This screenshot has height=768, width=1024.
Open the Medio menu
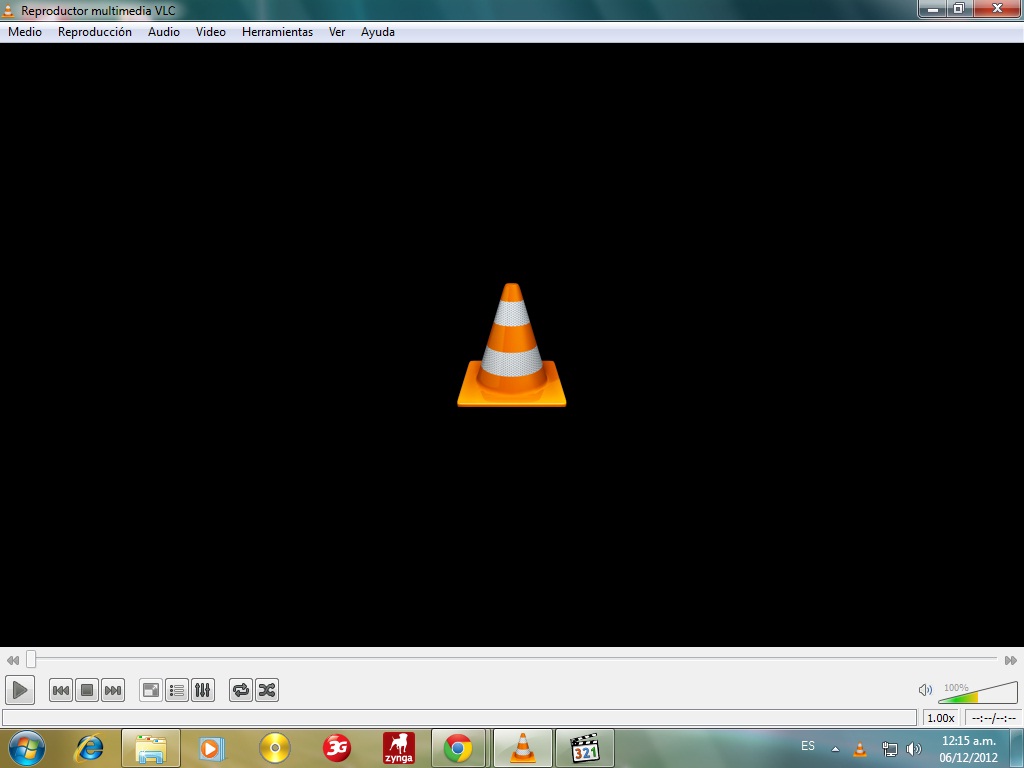25,32
